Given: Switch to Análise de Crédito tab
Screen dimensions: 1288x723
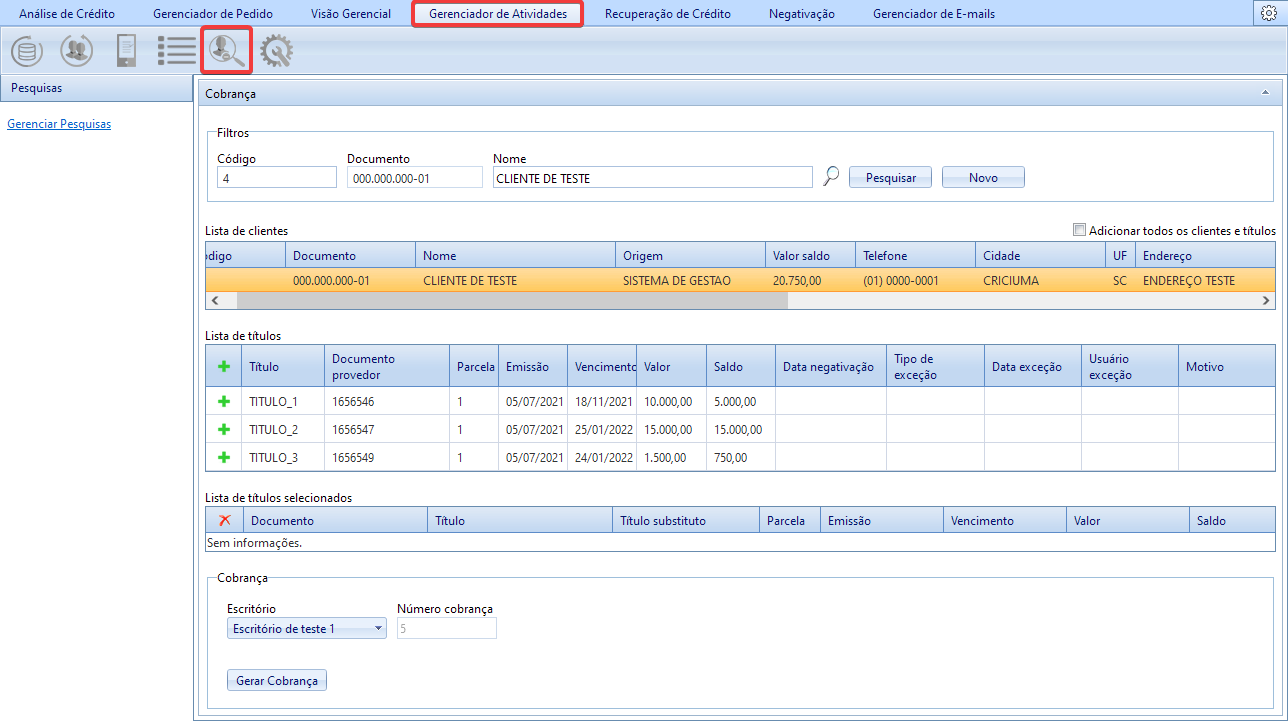Looking at the screenshot, I should [x=67, y=14].
